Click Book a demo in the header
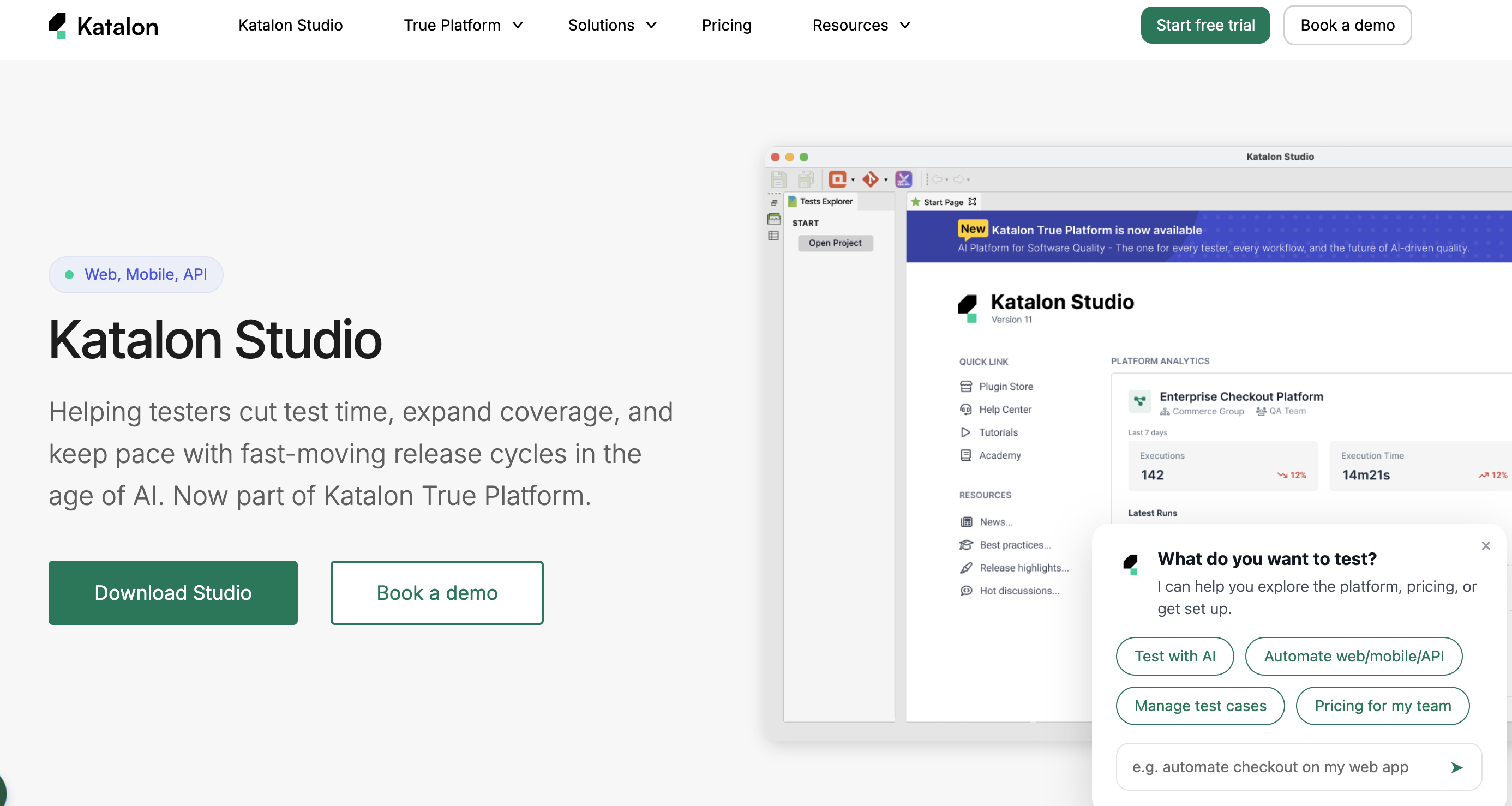 click(x=1348, y=25)
